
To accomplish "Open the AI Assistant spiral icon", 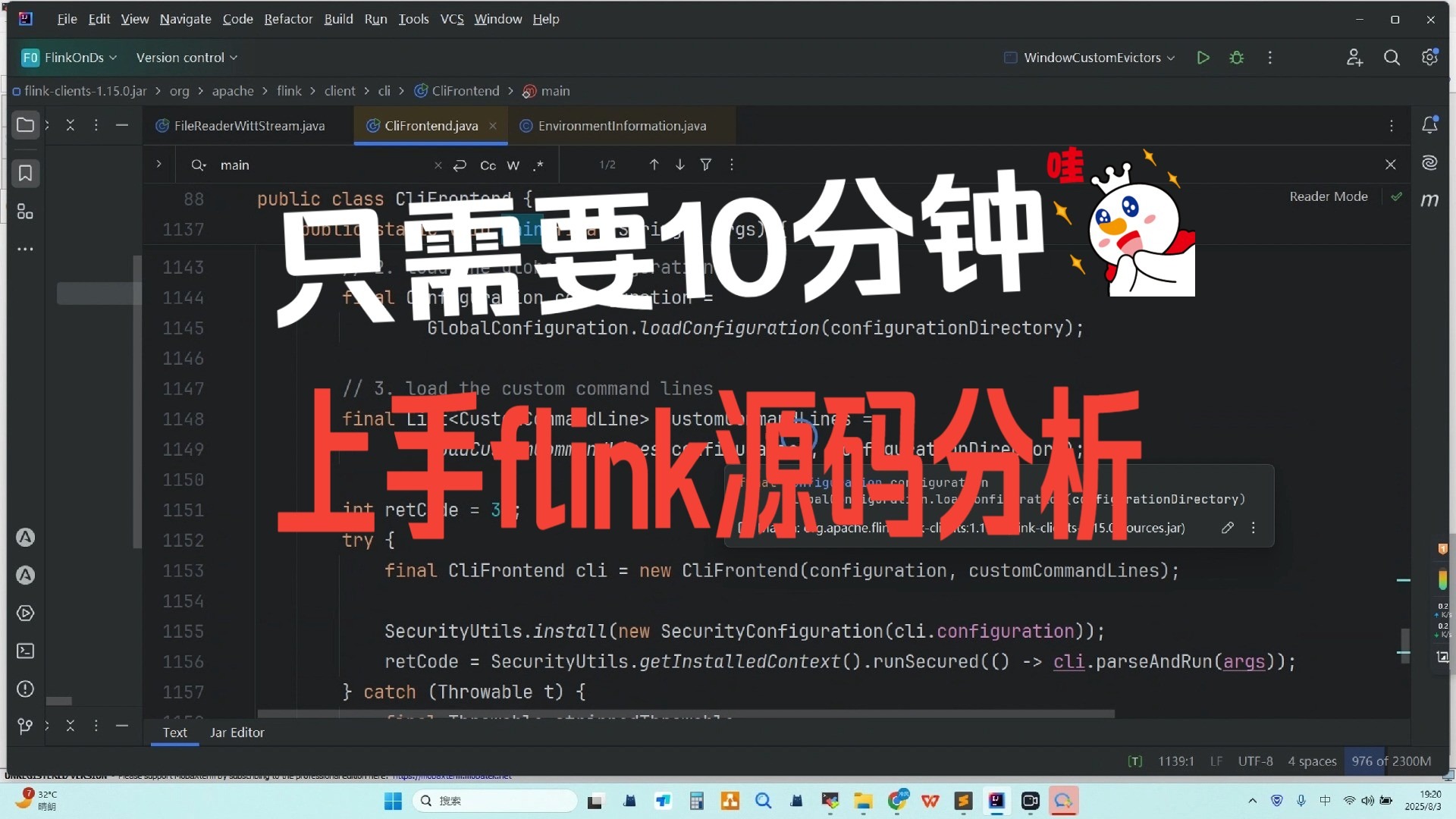I will click(x=1429, y=163).
